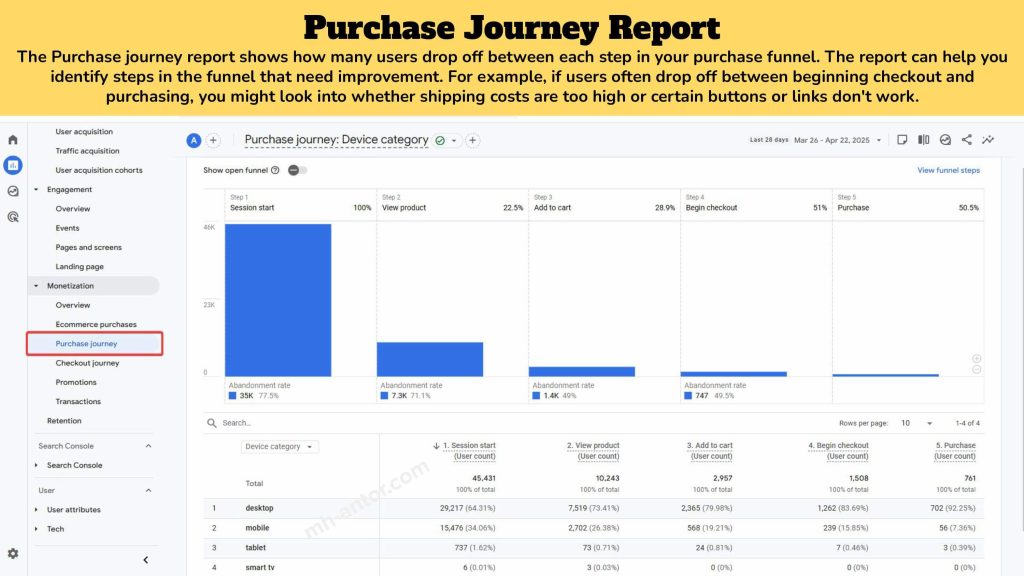The width and height of the screenshot is (1024, 576).
Task: Toggle the Show open funnel switch
Action: tap(297, 170)
